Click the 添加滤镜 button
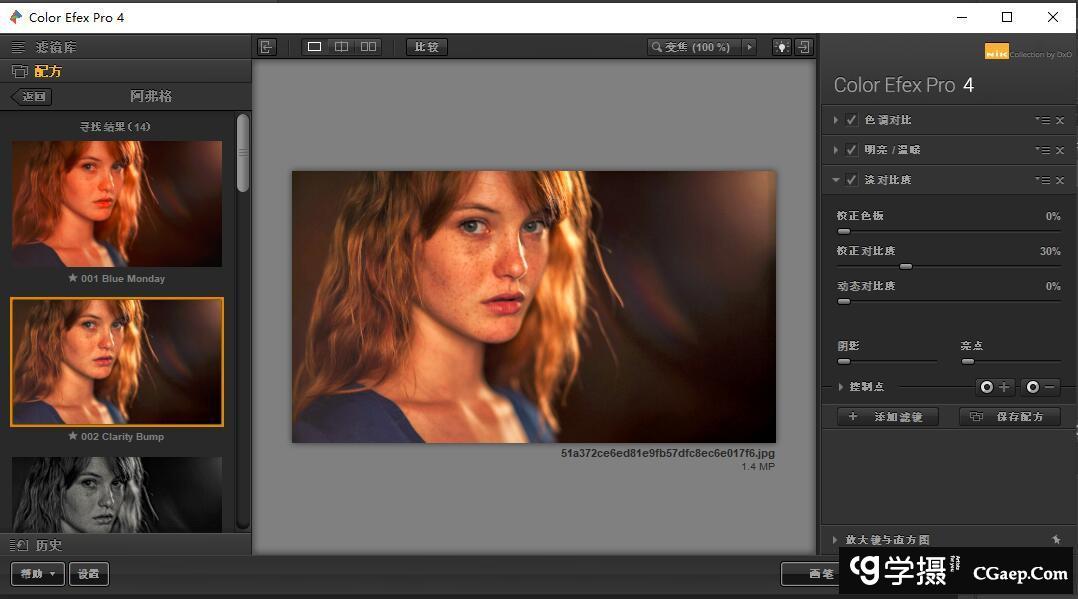 pyautogui.click(x=887, y=417)
